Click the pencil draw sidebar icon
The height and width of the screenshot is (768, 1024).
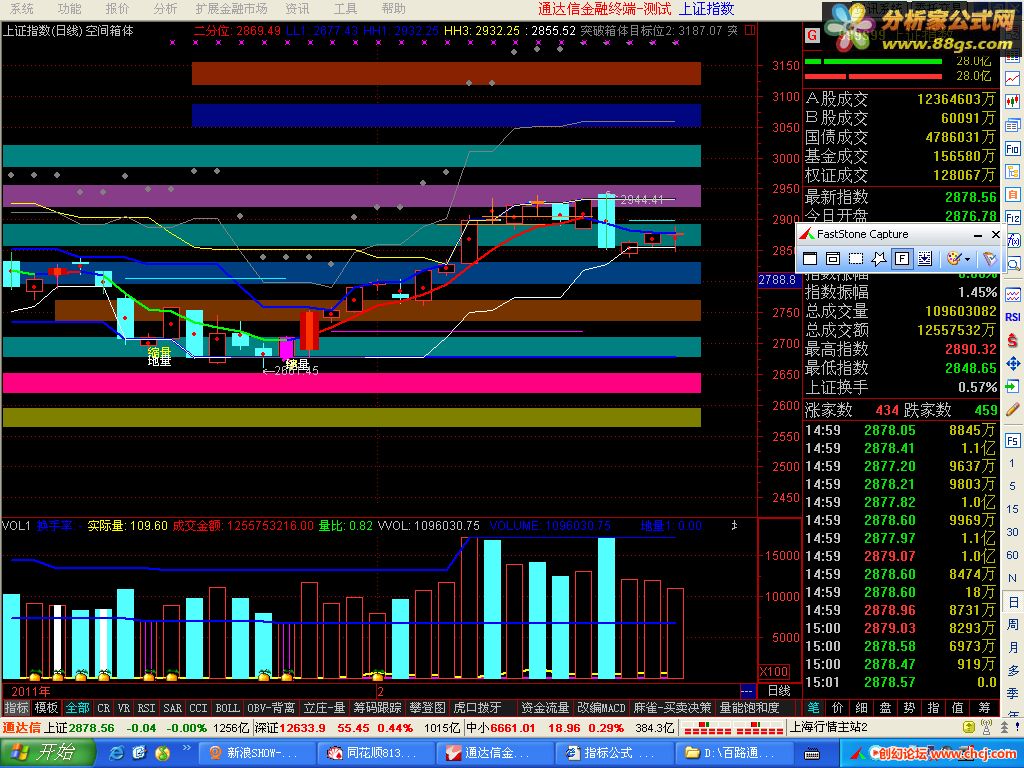pyautogui.click(x=1013, y=409)
